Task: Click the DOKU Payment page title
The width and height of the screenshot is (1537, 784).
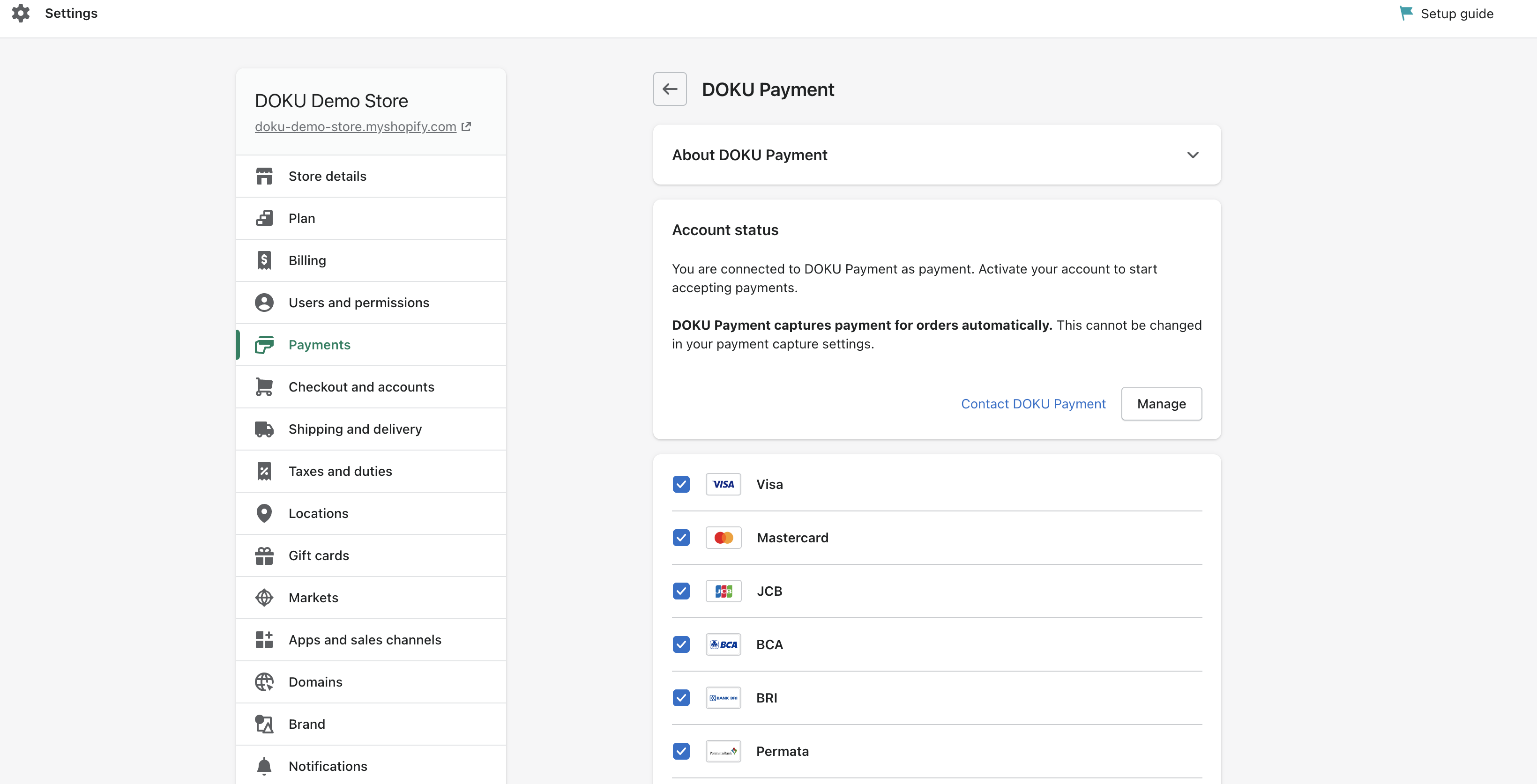Action: (x=768, y=89)
